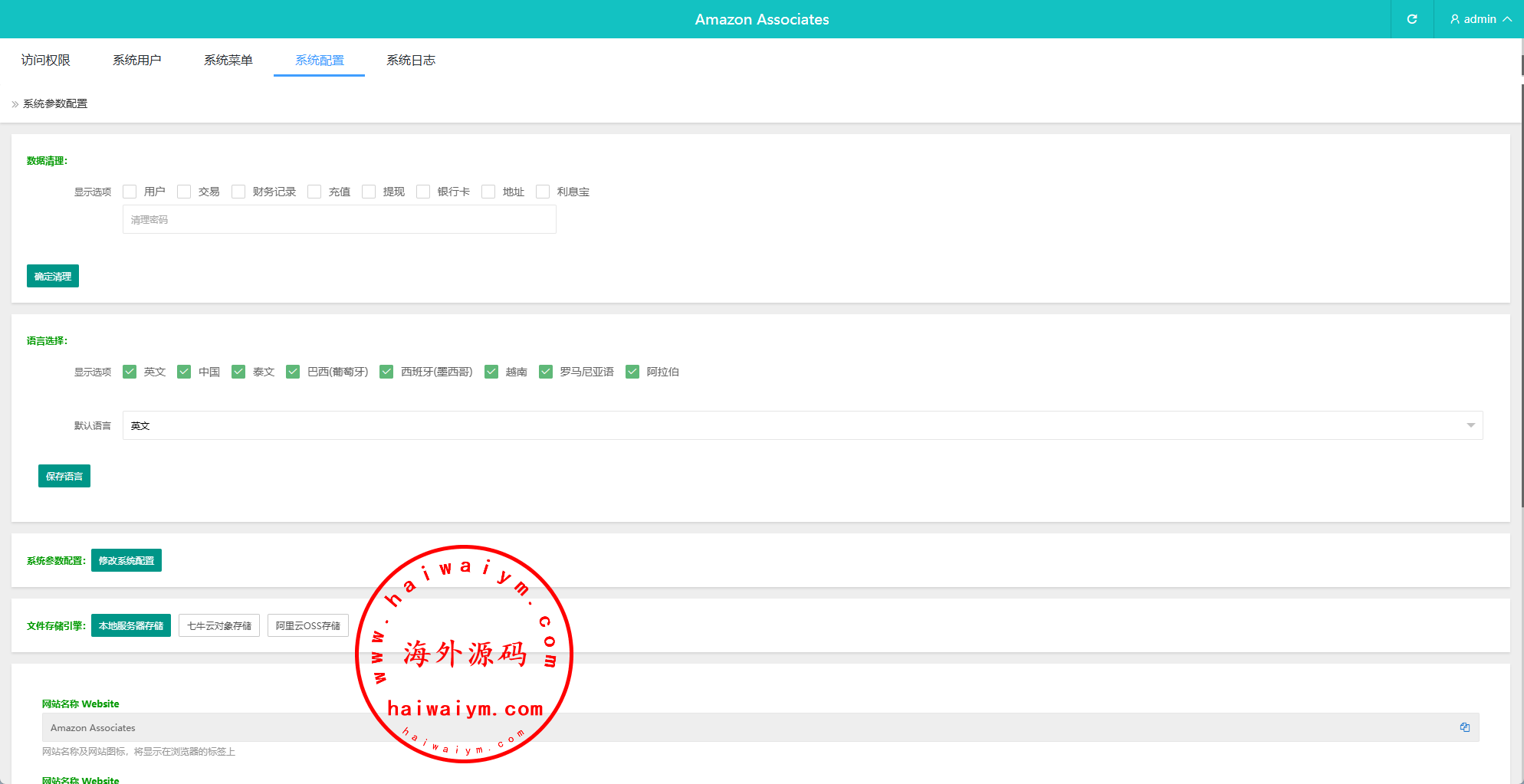
Task: Enable the 用户 data cleanup checkbox
Action: tap(130, 192)
